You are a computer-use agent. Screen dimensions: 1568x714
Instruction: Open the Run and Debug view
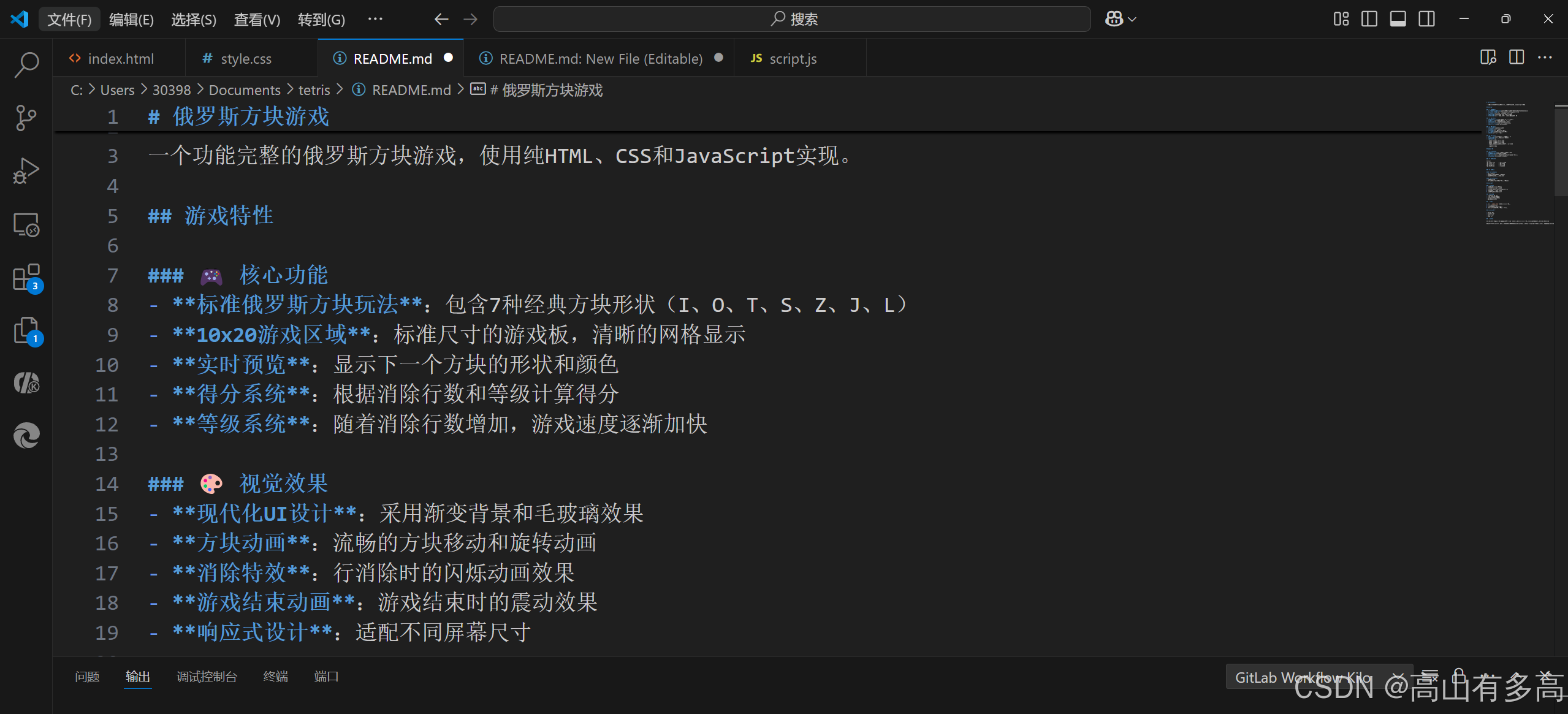pos(26,171)
